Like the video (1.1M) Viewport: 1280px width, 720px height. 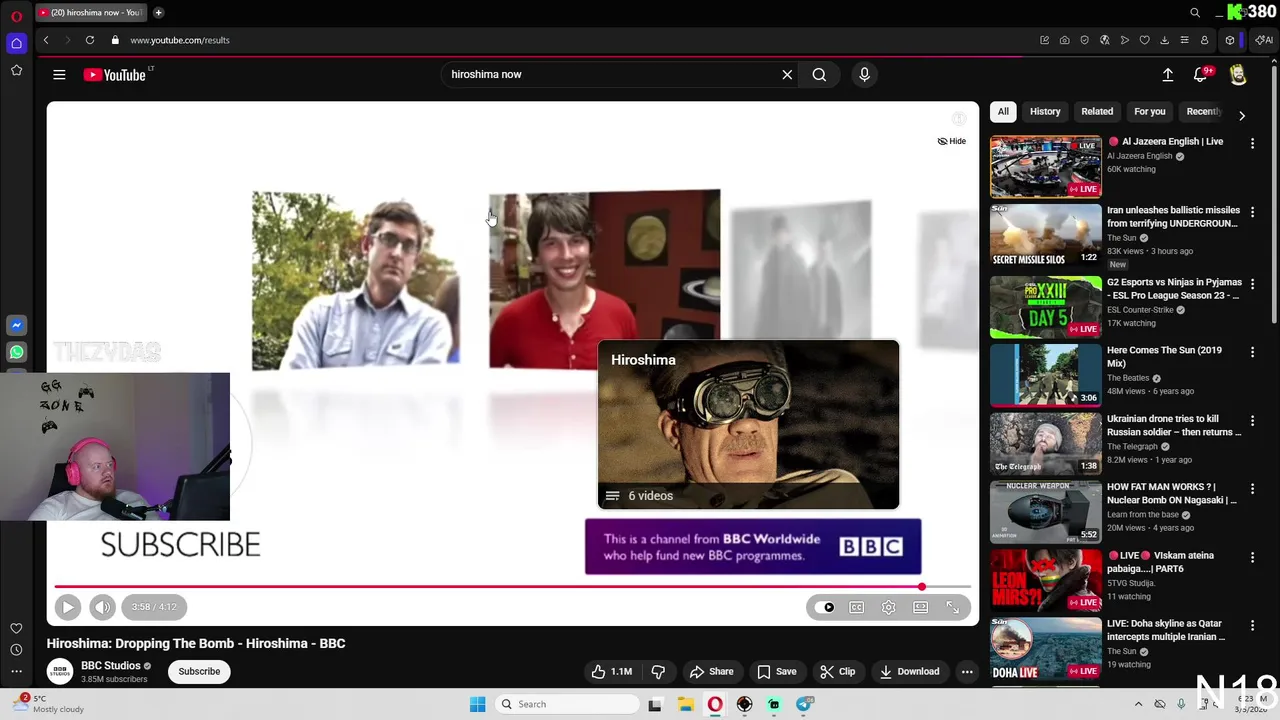pos(611,672)
